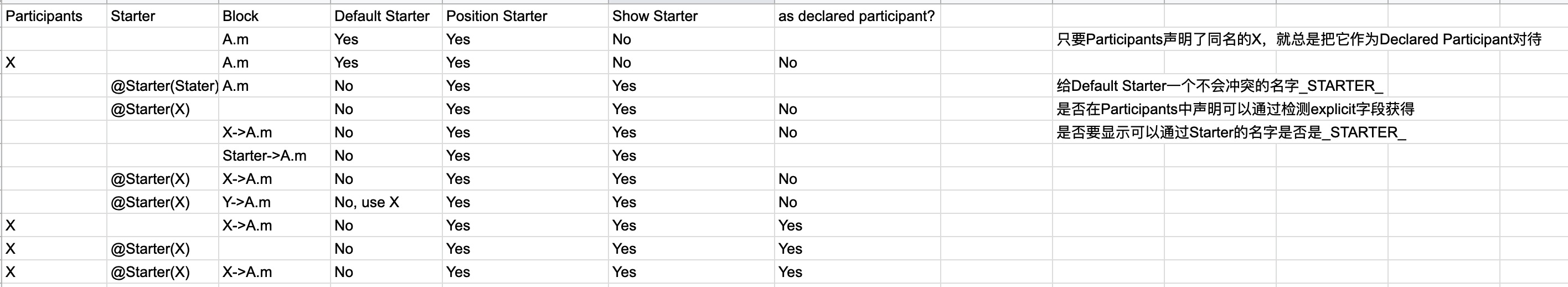Click the Show Starter 'Yes' in the 'Y->A.m' row

tap(624, 202)
